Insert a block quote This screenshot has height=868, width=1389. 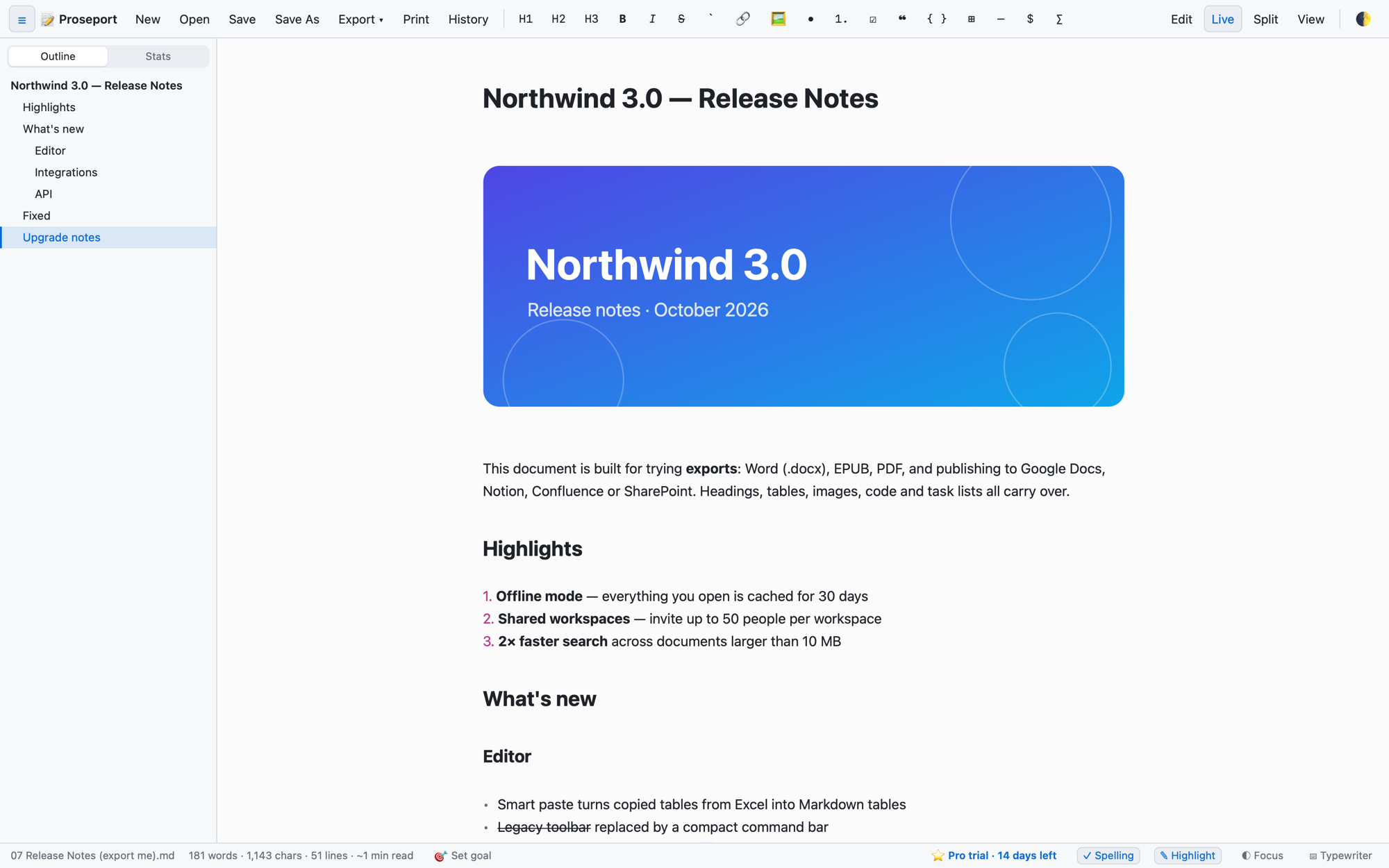pos(902,19)
